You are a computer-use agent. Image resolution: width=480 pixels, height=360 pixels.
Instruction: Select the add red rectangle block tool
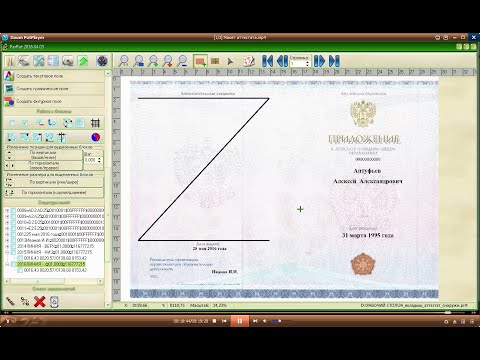(200, 61)
